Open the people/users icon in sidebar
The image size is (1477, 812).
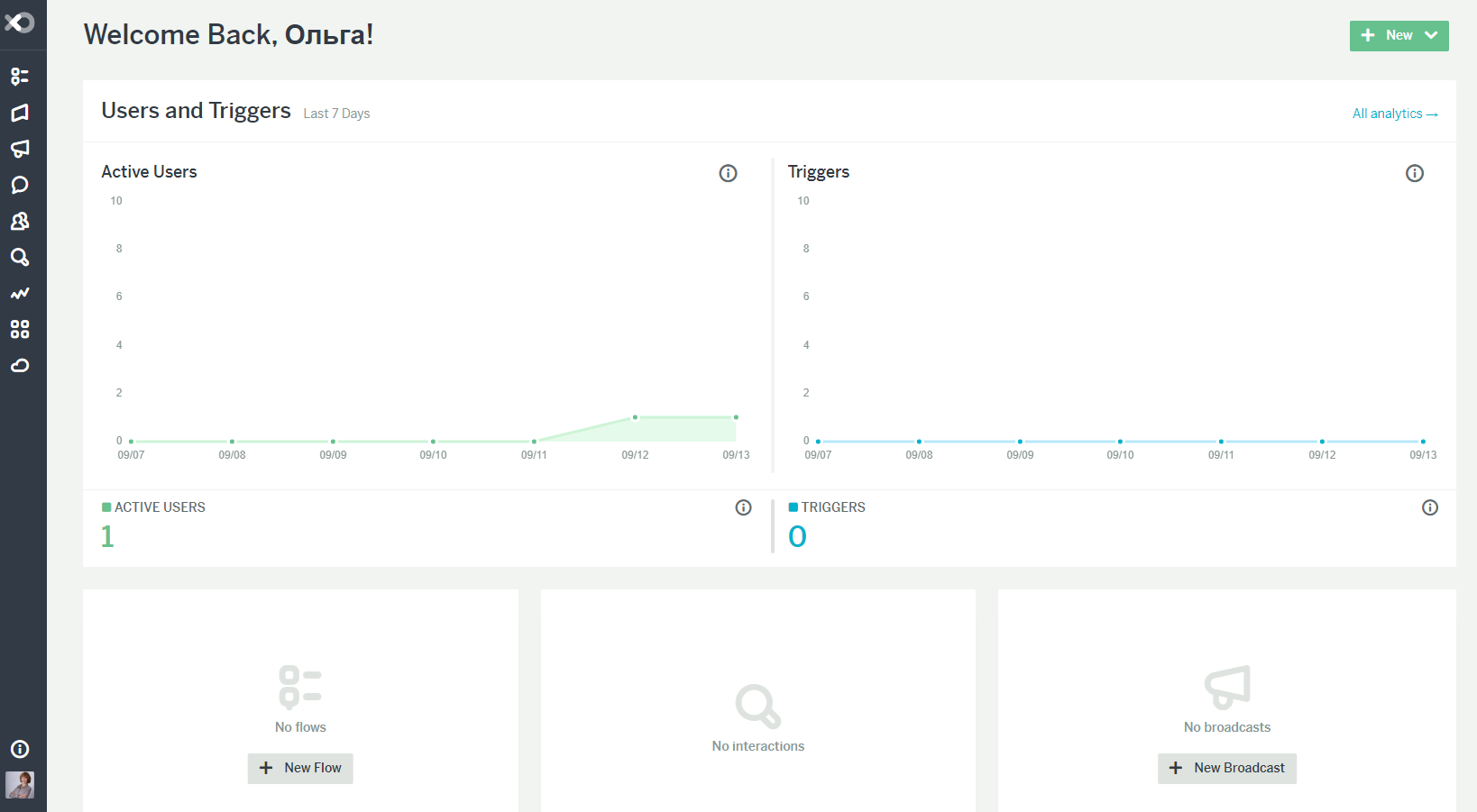(20, 221)
